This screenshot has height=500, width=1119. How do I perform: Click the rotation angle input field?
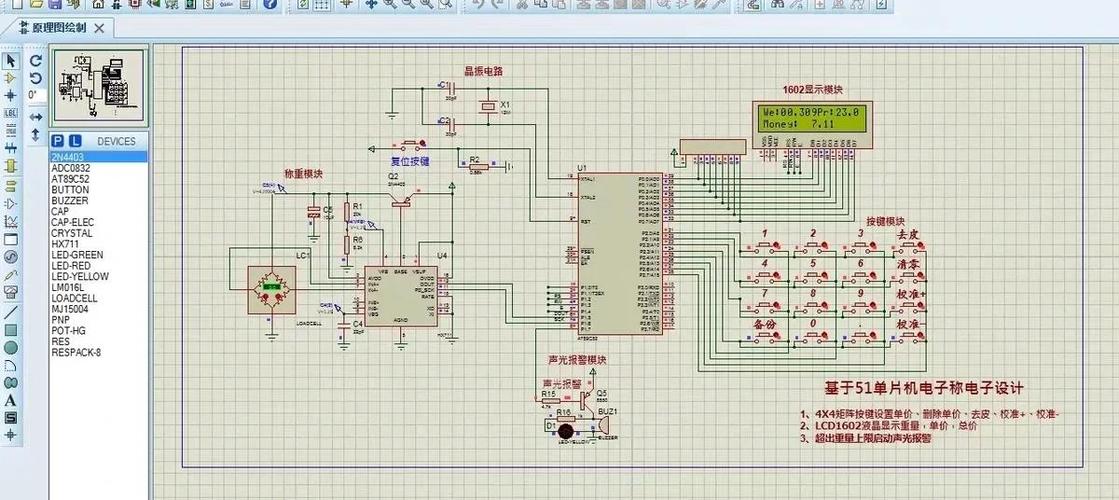pos(37,95)
